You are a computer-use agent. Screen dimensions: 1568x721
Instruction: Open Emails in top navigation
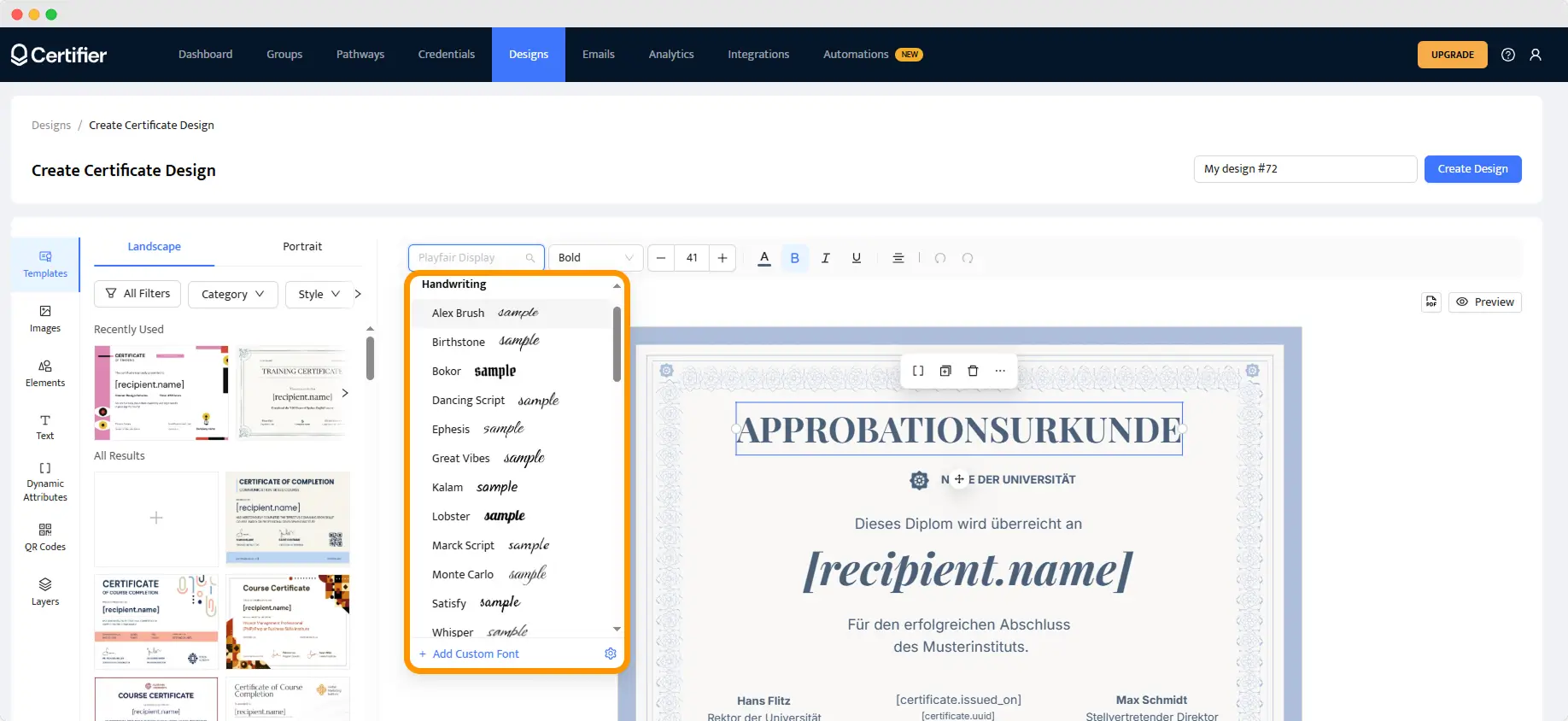click(x=599, y=55)
